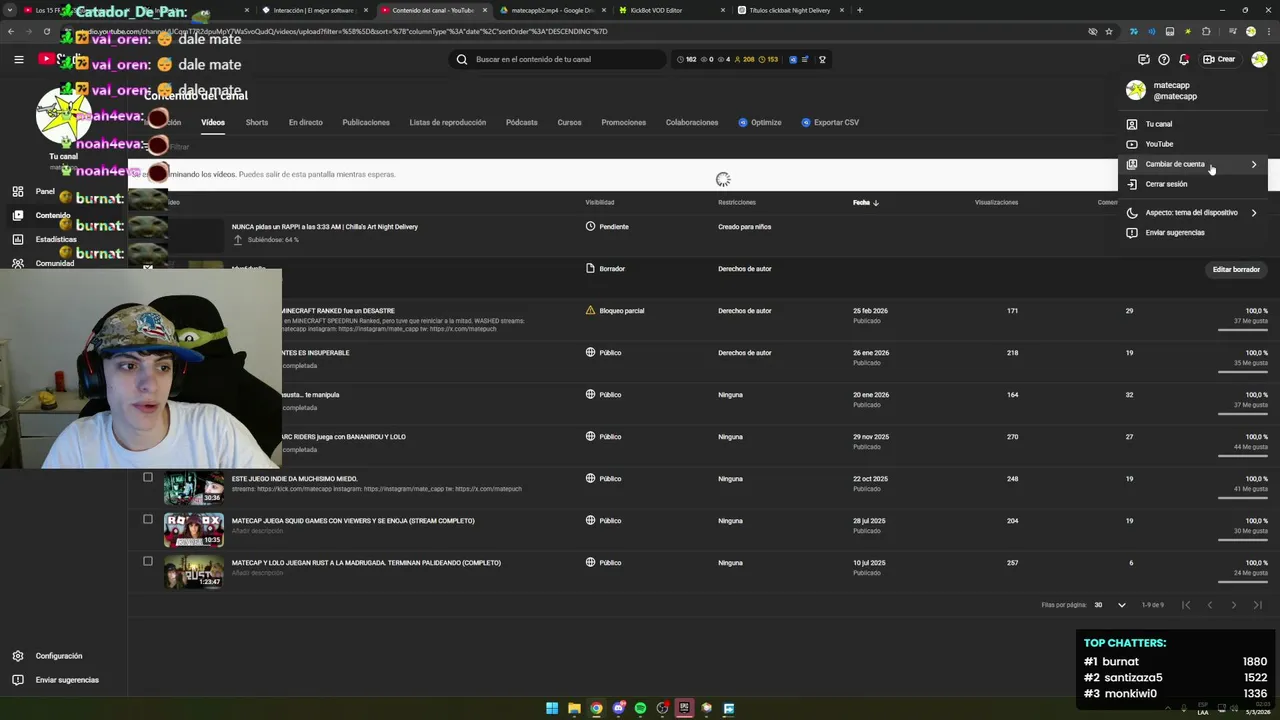Go to next page of results
Viewport: 1280px width, 720px height.
point(1234,605)
